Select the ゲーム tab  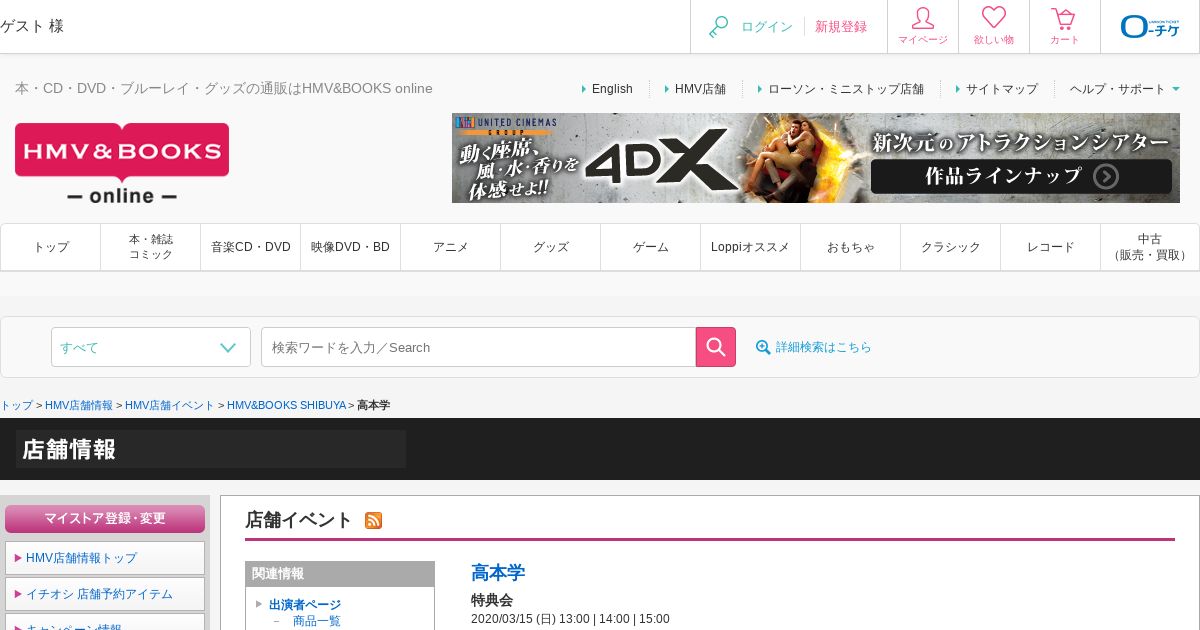tap(651, 247)
